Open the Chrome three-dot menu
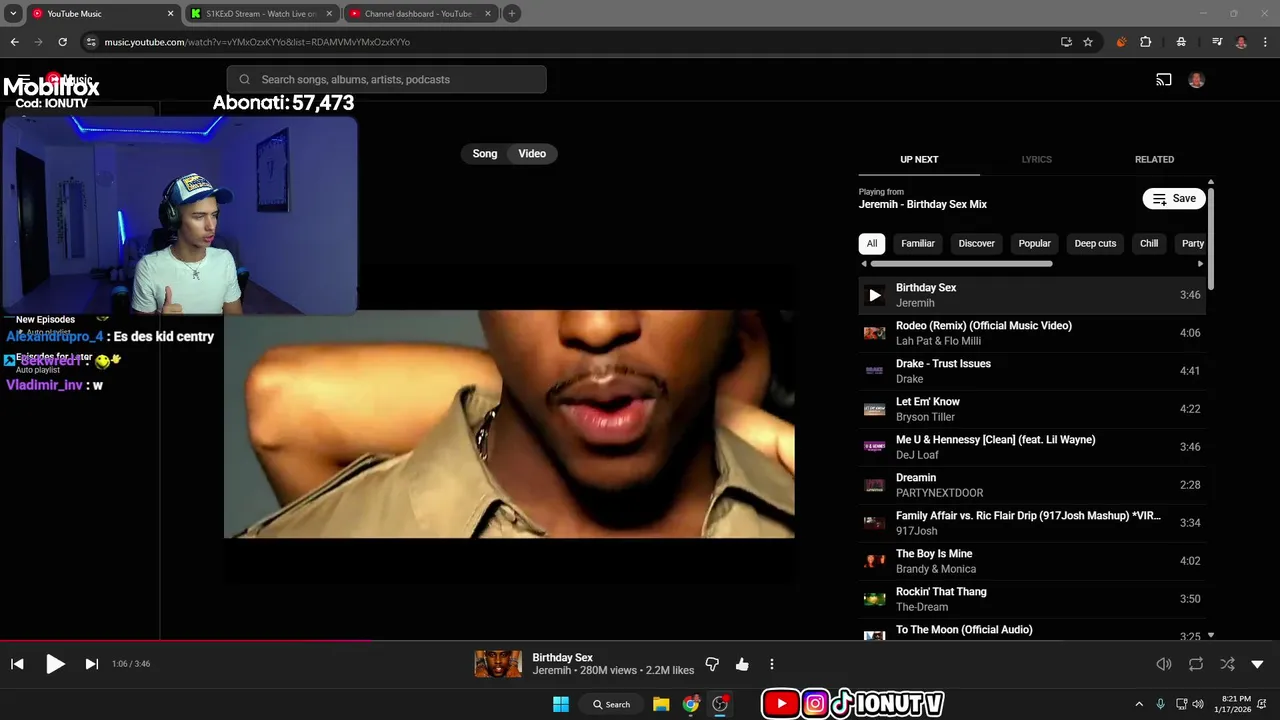The width and height of the screenshot is (1280, 720). [1265, 42]
